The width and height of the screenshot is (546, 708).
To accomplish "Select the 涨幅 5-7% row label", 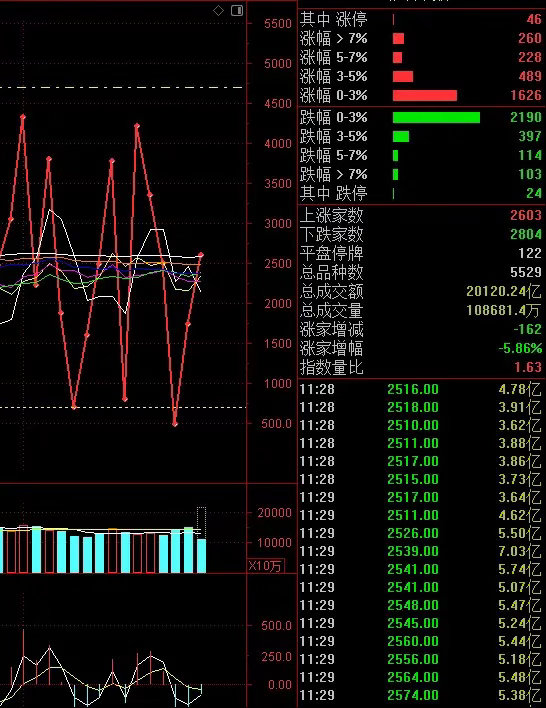I will pyautogui.click(x=334, y=57).
